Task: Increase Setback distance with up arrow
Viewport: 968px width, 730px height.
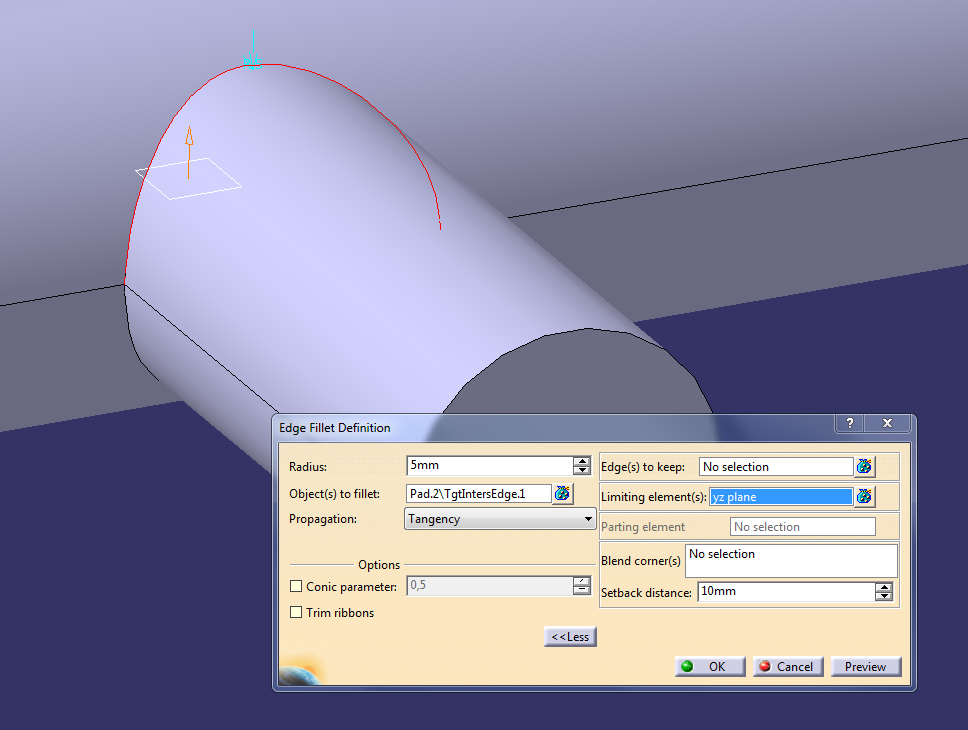Action: [883, 587]
